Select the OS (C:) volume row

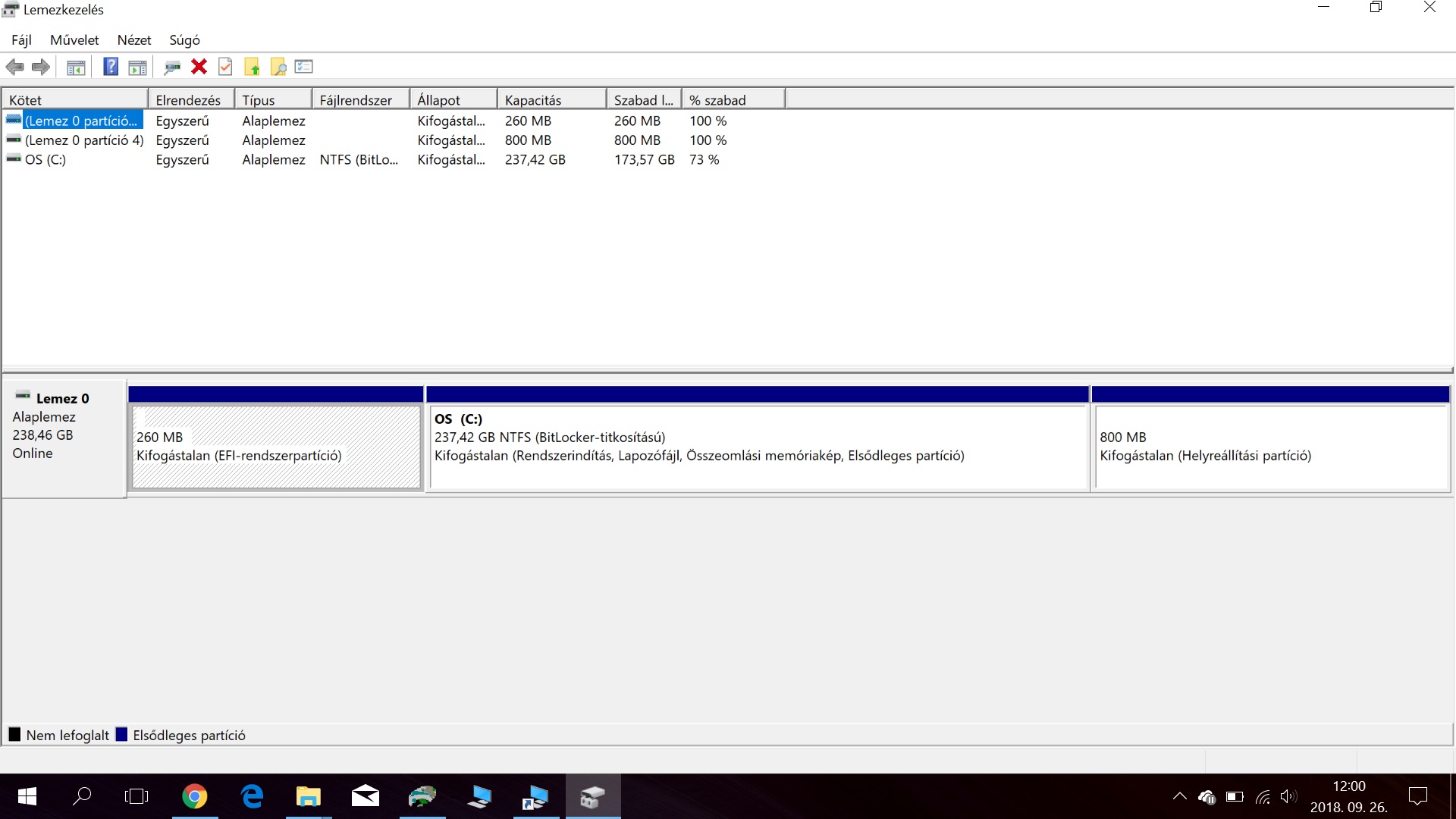pos(45,160)
